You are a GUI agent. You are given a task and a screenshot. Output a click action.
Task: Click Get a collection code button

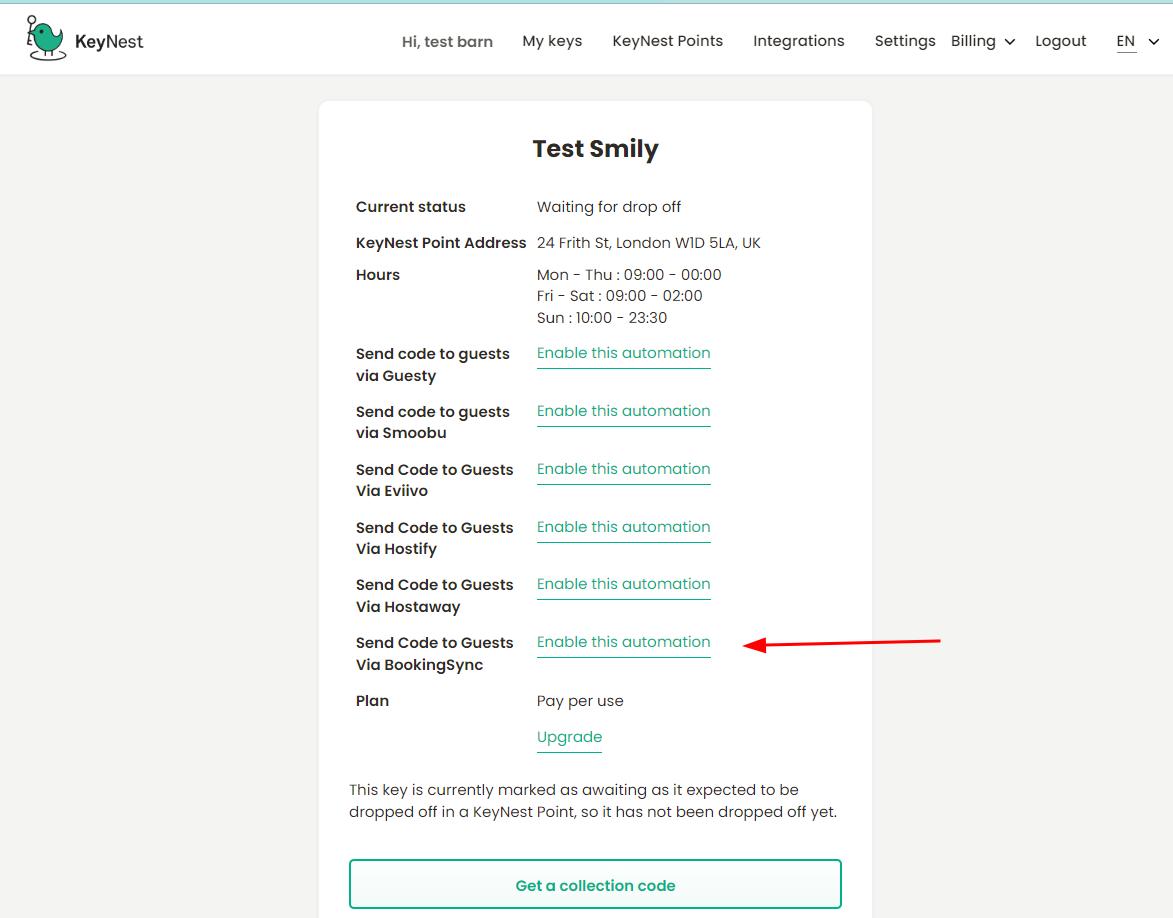595,884
